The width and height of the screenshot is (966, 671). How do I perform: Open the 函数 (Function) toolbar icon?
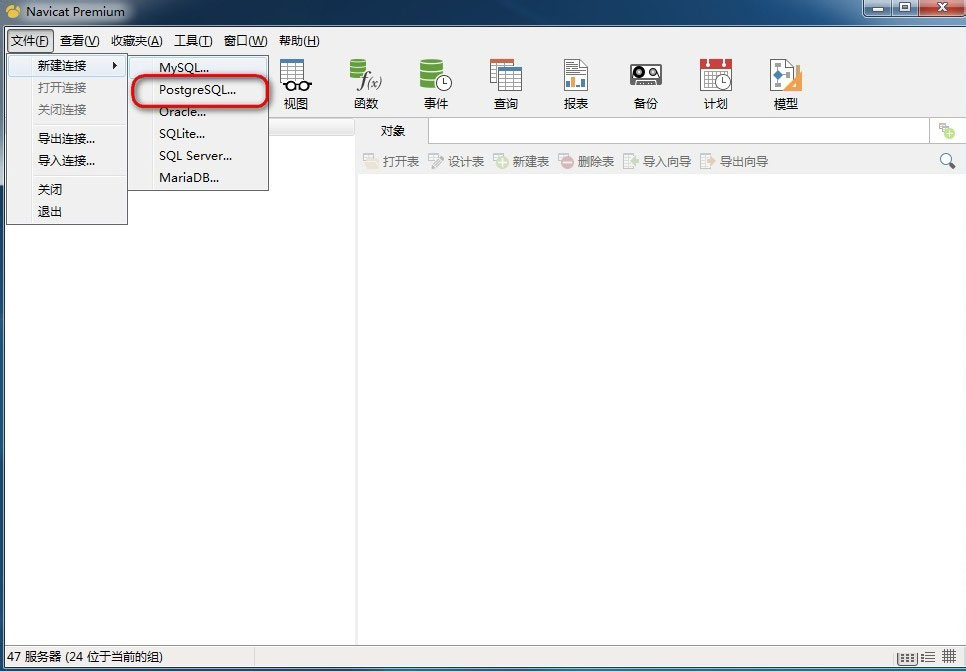[366, 84]
